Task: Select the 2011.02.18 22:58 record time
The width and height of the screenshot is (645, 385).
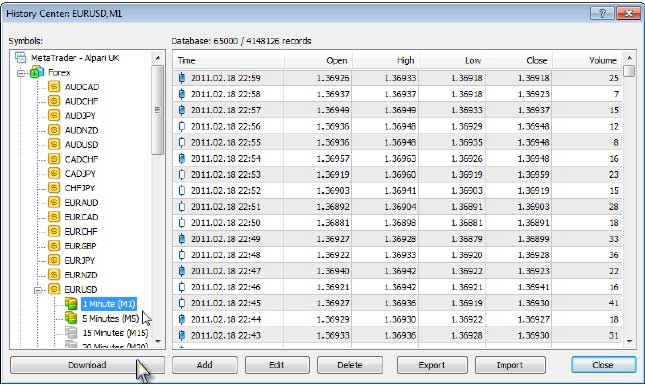Action: tap(225, 94)
